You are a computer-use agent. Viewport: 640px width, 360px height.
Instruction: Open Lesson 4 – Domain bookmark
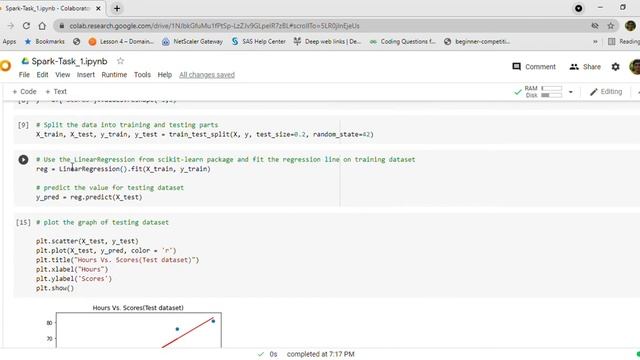pyautogui.click(x=121, y=42)
